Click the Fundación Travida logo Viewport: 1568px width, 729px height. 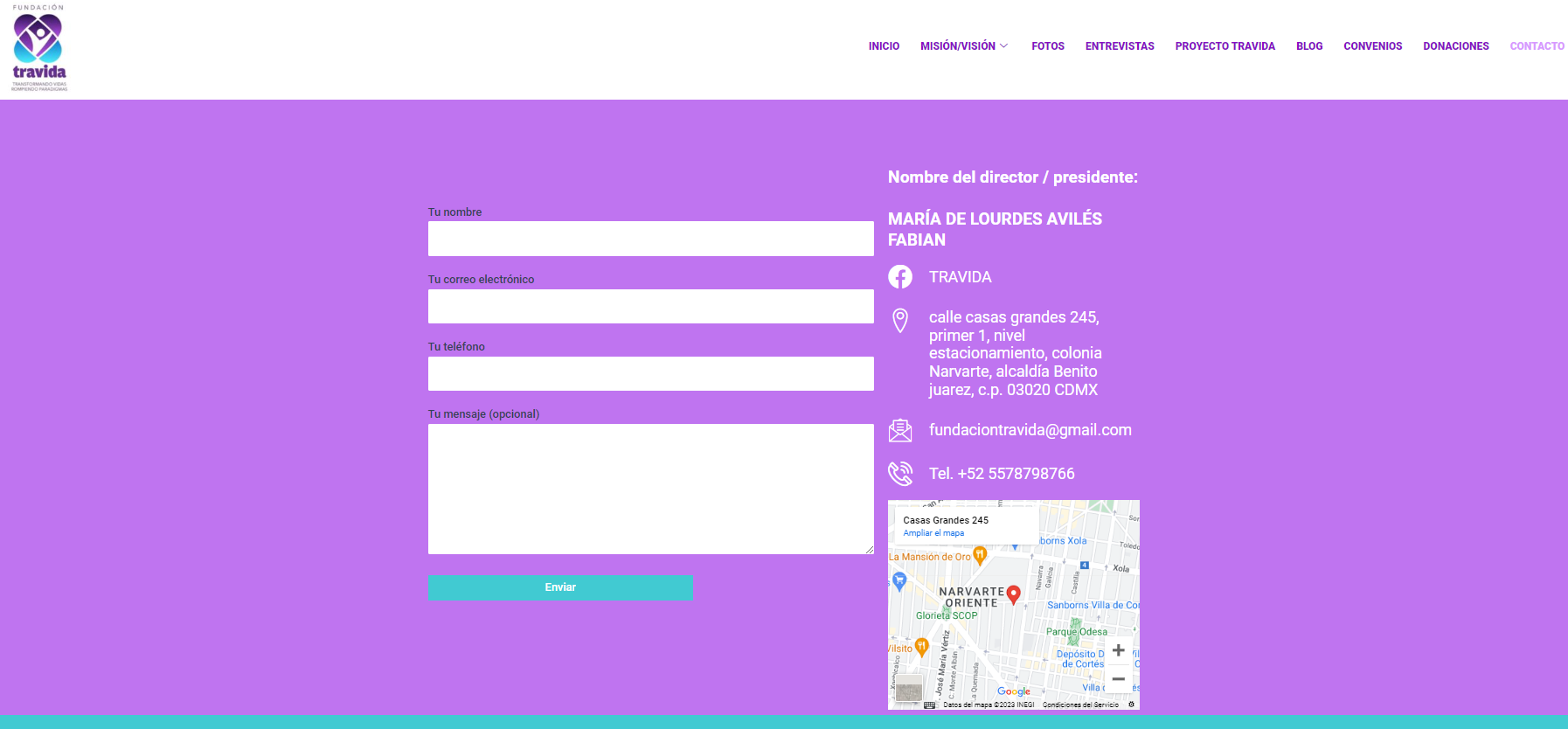click(39, 48)
